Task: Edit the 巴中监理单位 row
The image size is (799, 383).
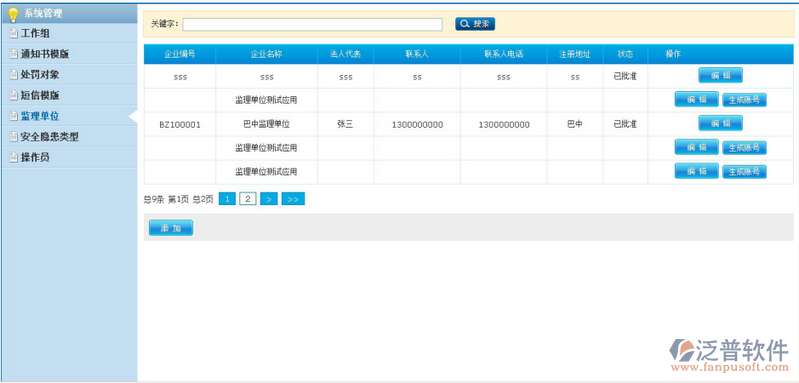Action: click(720, 123)
